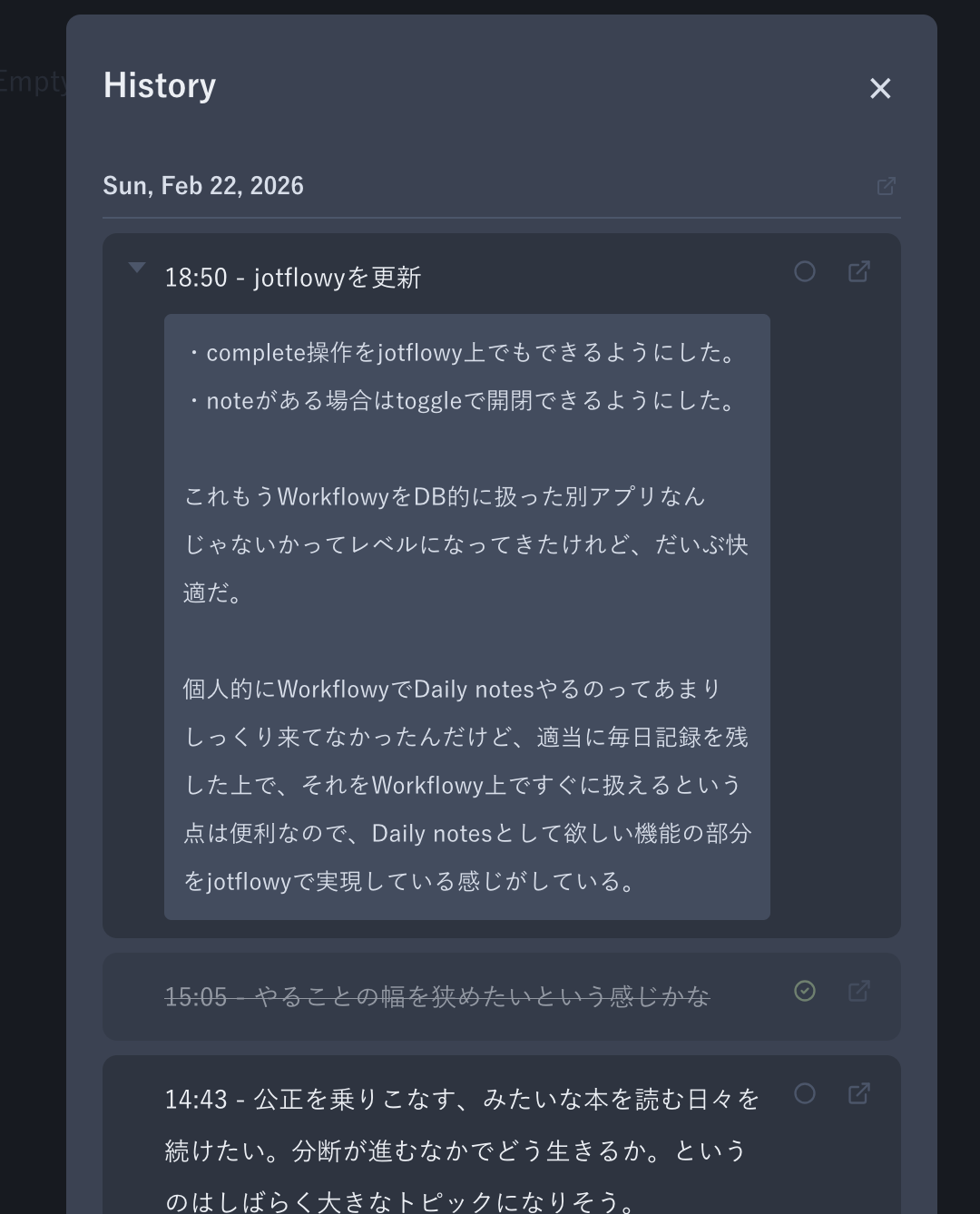Image resolution: width=980 pixels, height=1214 pixels.
Task: Click the dimmed "Empty" text behind the panel
Action: tap(33, 82)
